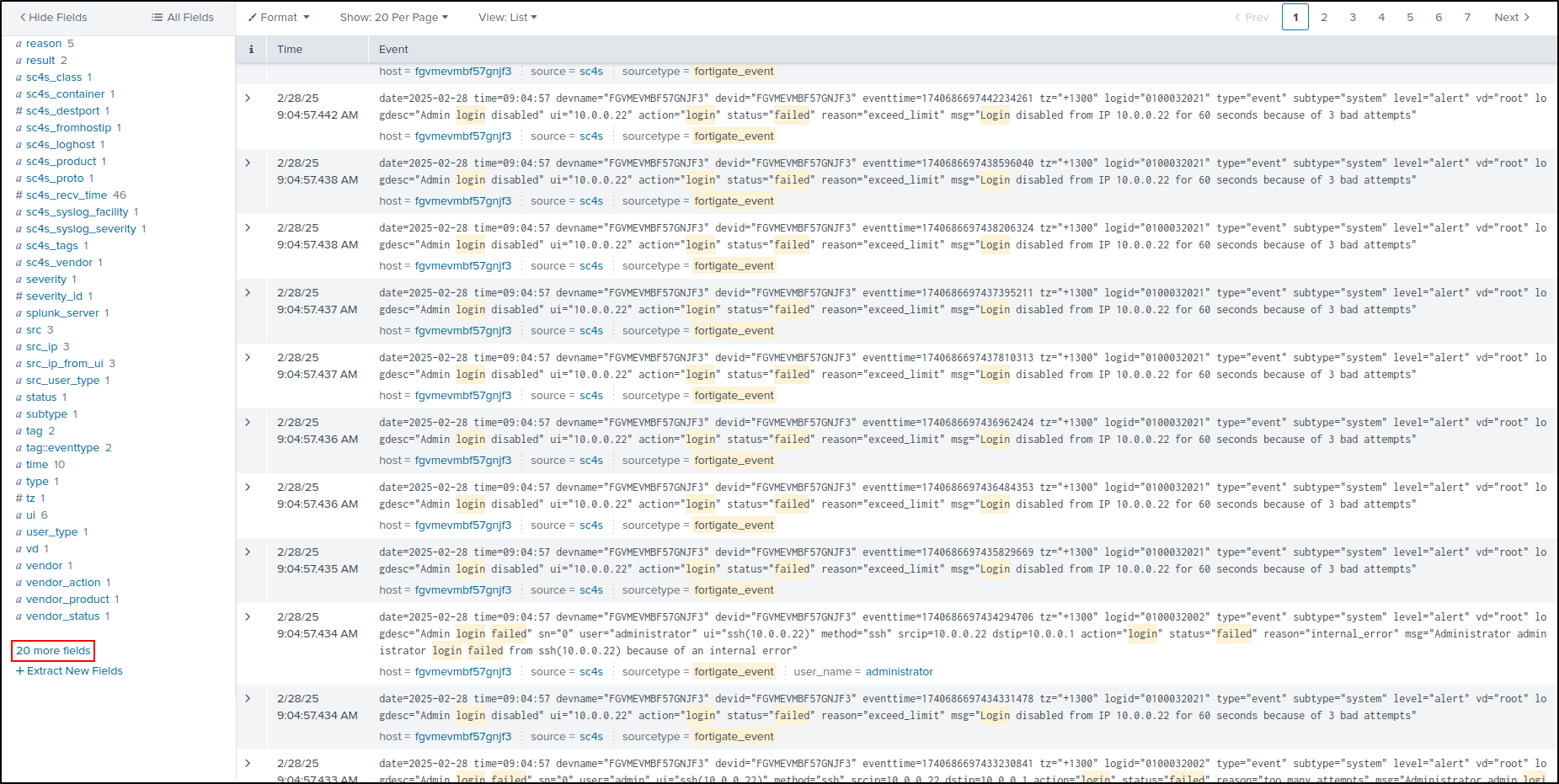This screenshot has height=784, width=1559.
Task: Open the sc4s_loghost field
Action: point(60,145)
